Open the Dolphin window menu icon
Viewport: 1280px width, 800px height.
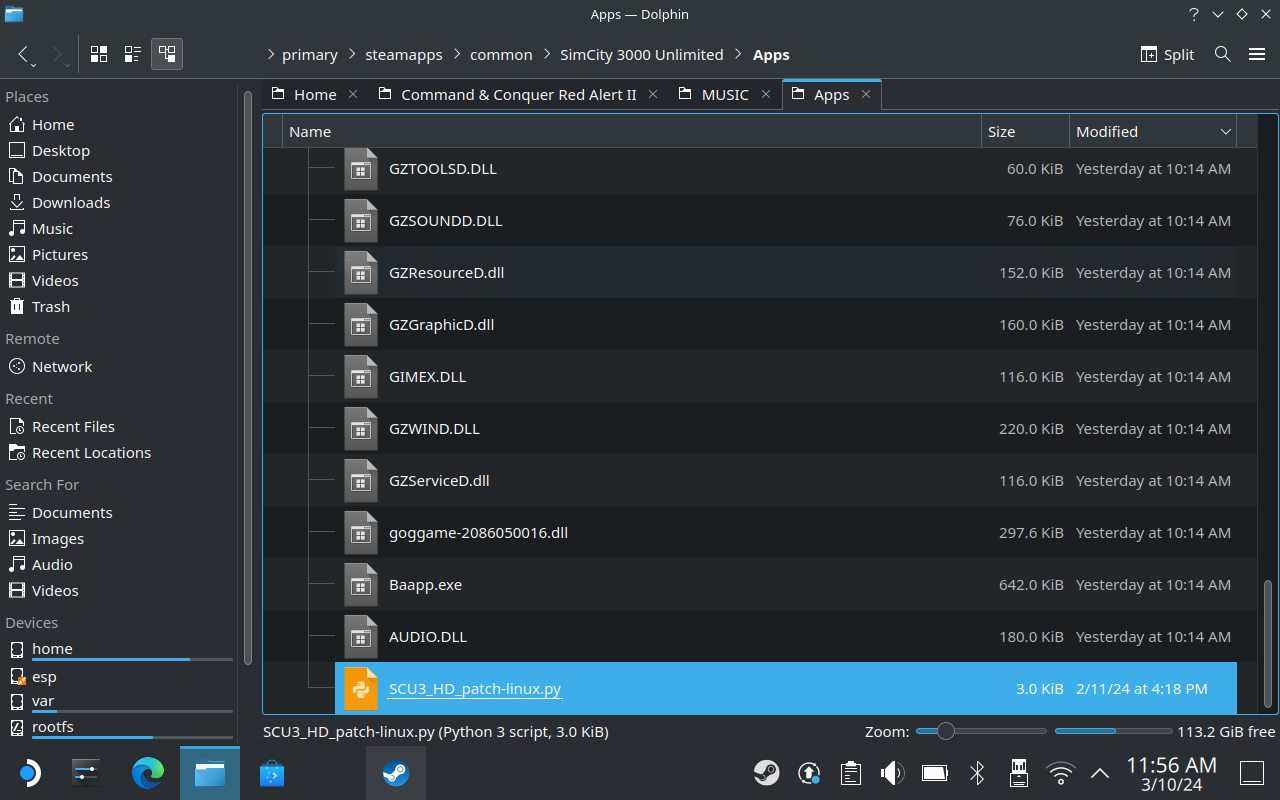13,15
